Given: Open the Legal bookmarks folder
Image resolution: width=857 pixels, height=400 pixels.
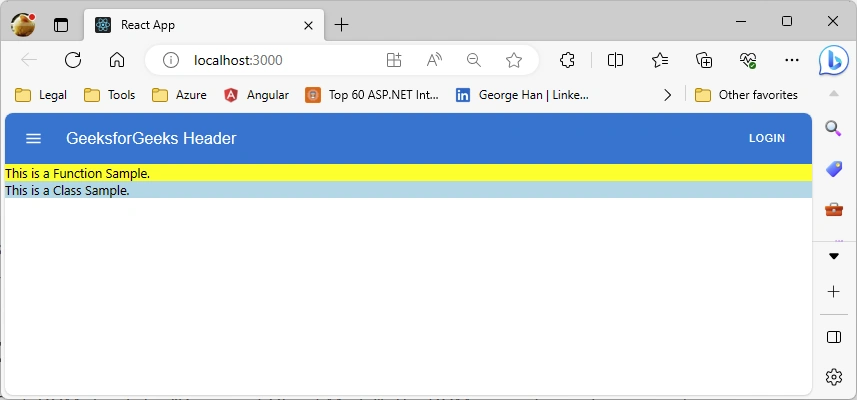Looking at the screenshot, I should [41, 95].
